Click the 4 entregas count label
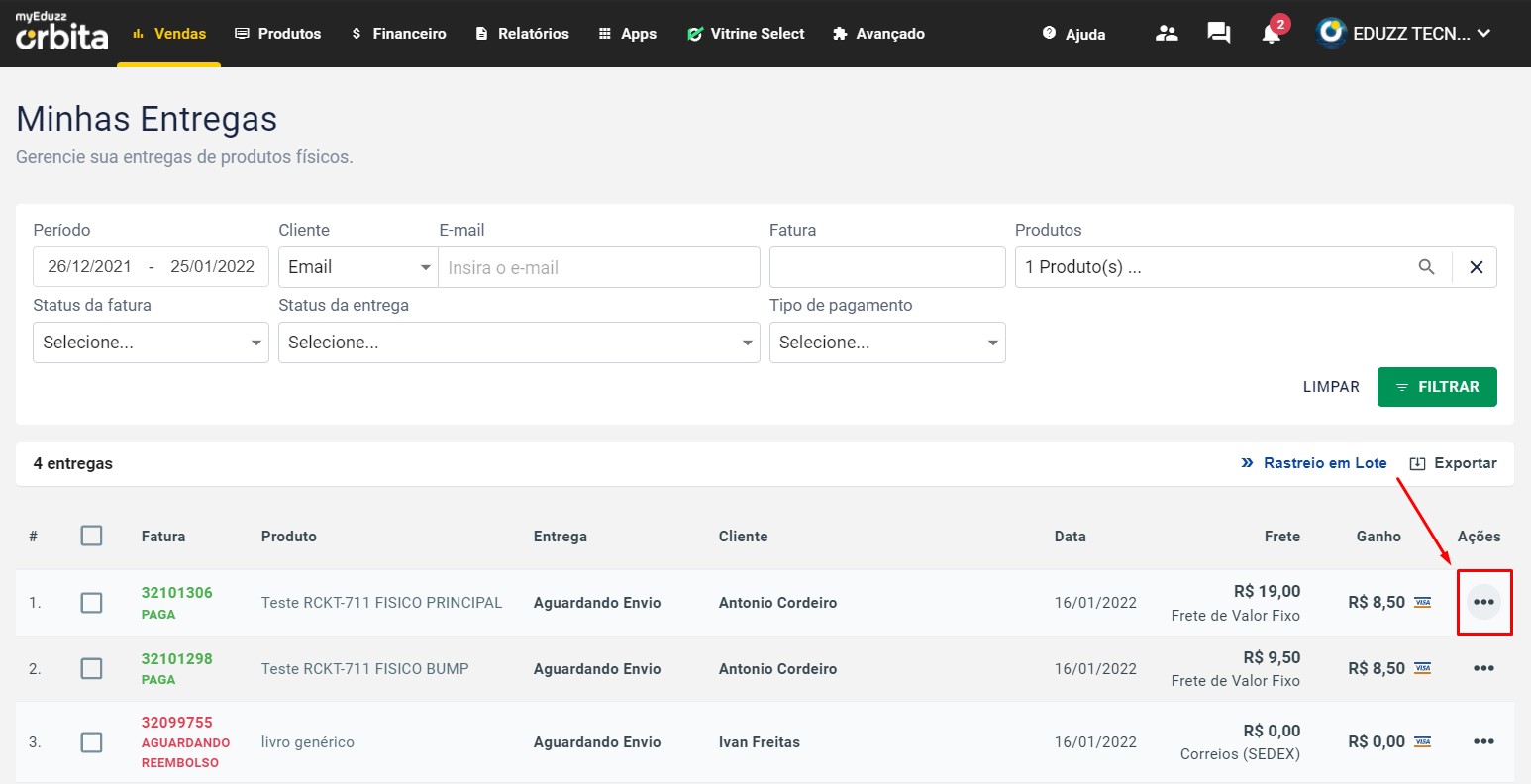 [73, 463]
